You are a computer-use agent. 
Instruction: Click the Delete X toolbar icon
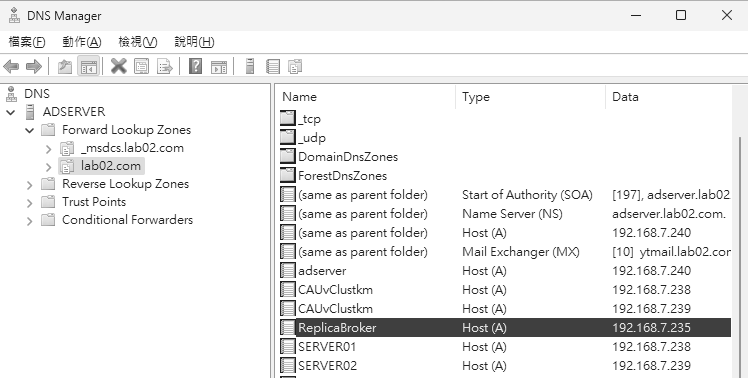[x=118, y=66]
